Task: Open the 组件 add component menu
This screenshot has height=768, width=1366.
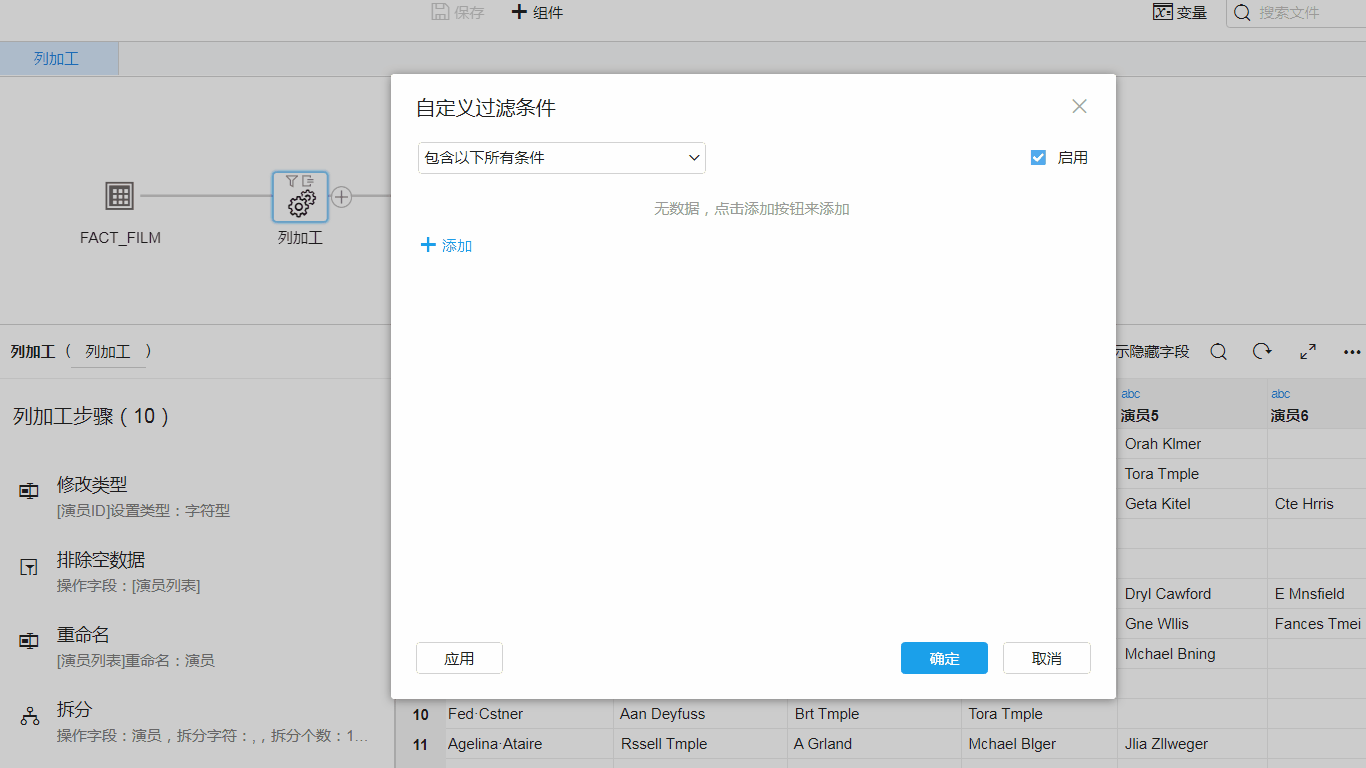Action: point(537,11)
